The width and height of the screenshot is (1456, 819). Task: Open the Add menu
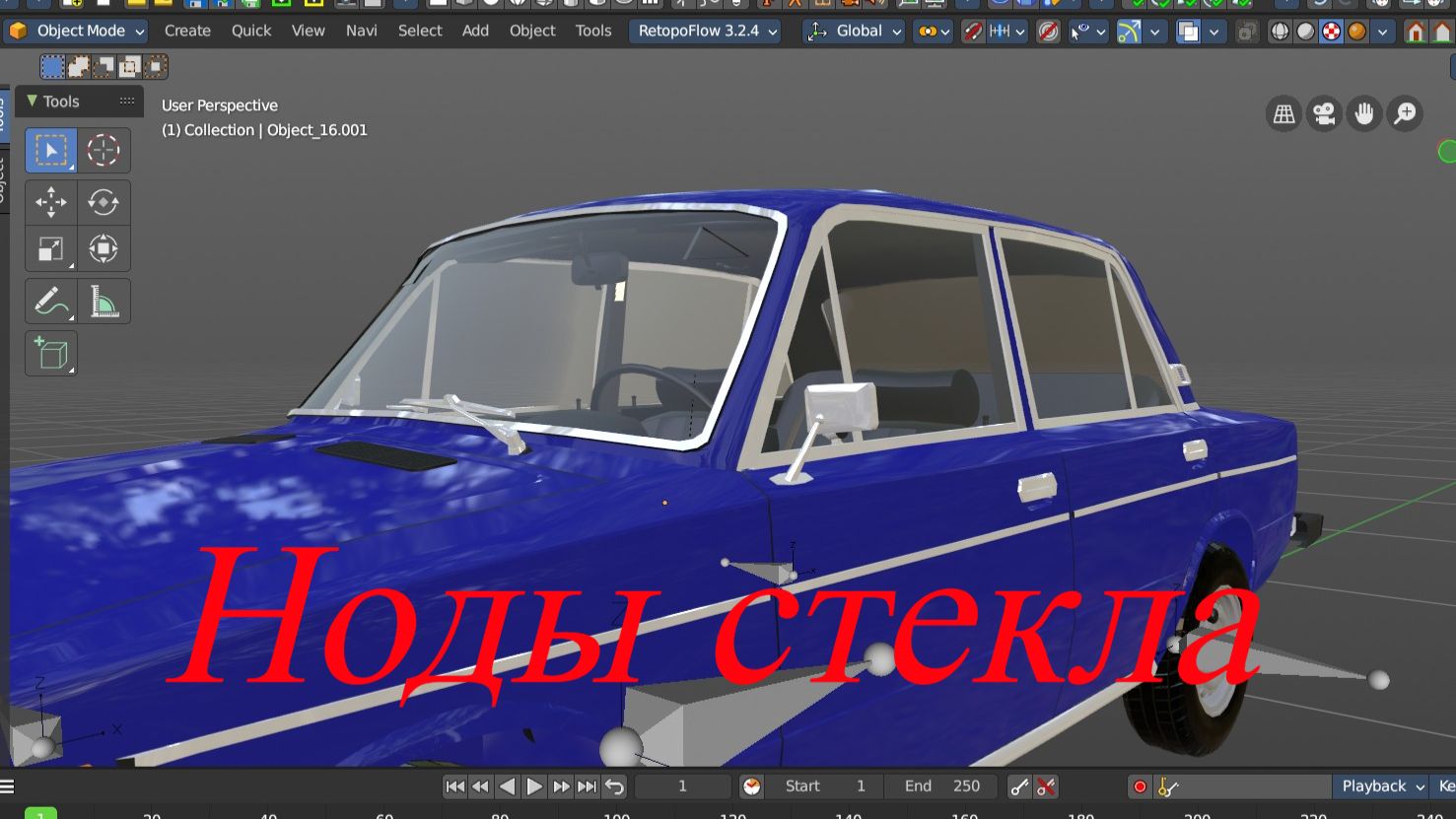tap(475, 32)
